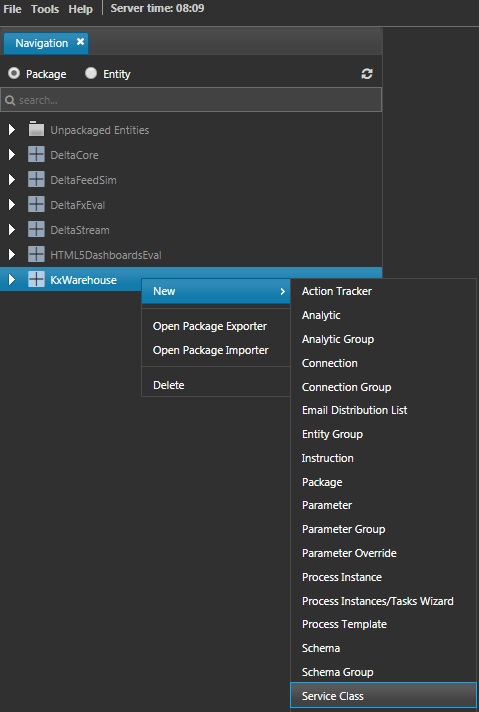Open the File menu
This screenshot has width=479, height=712.
(x=12, y=9)
